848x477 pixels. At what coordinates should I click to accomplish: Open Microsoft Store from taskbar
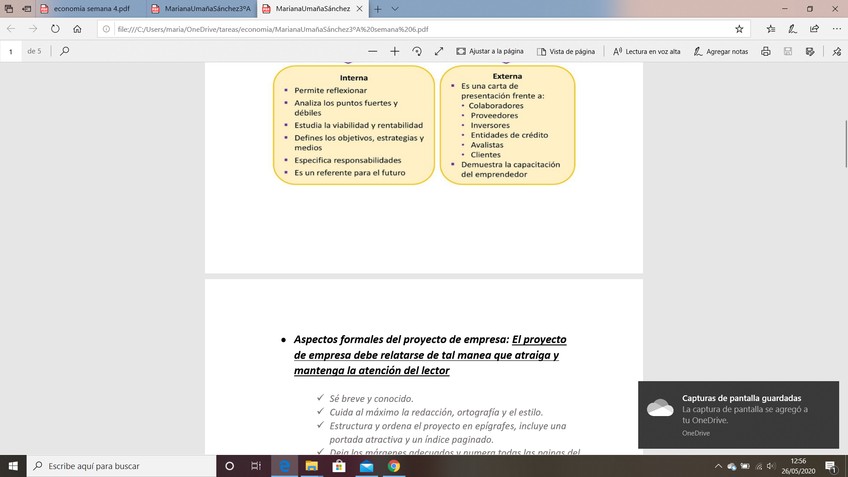pos(339,466)
